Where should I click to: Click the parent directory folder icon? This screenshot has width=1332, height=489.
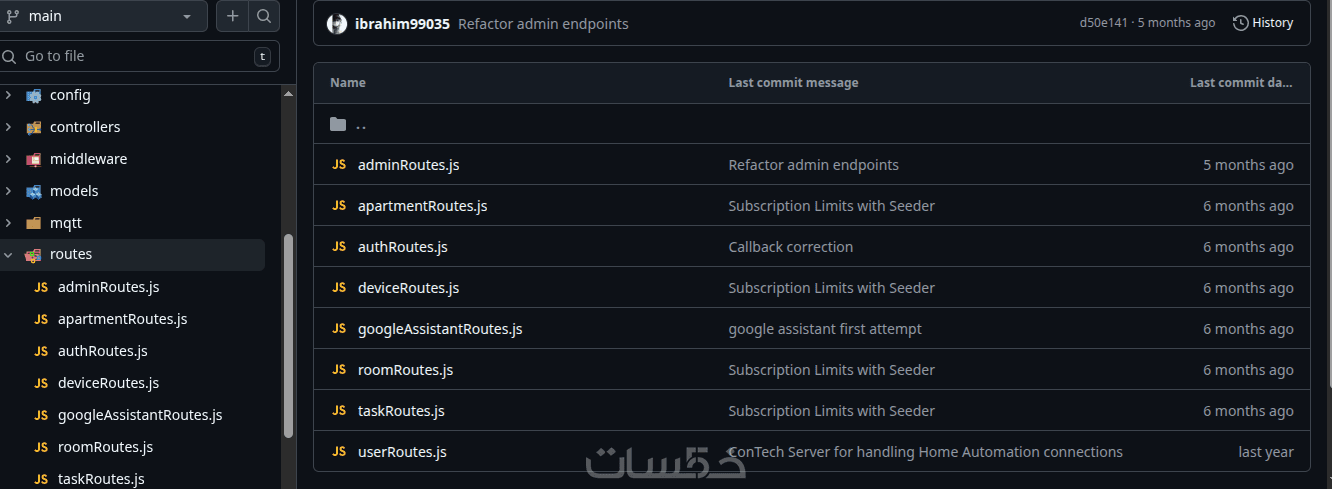tap(338, 124)
